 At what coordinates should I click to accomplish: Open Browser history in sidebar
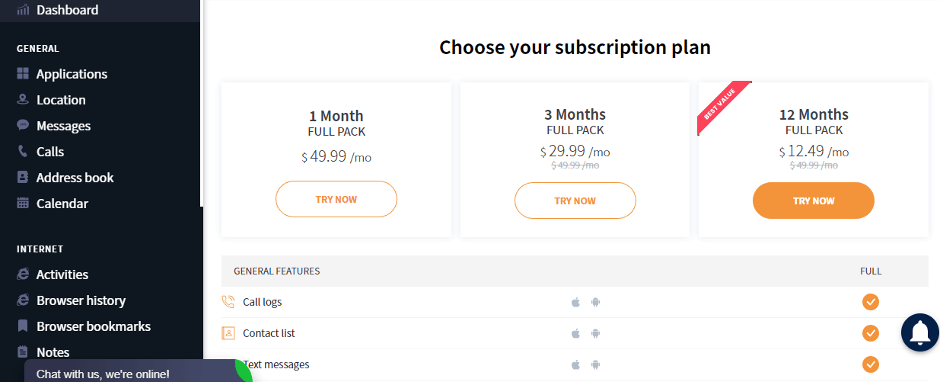80,300
